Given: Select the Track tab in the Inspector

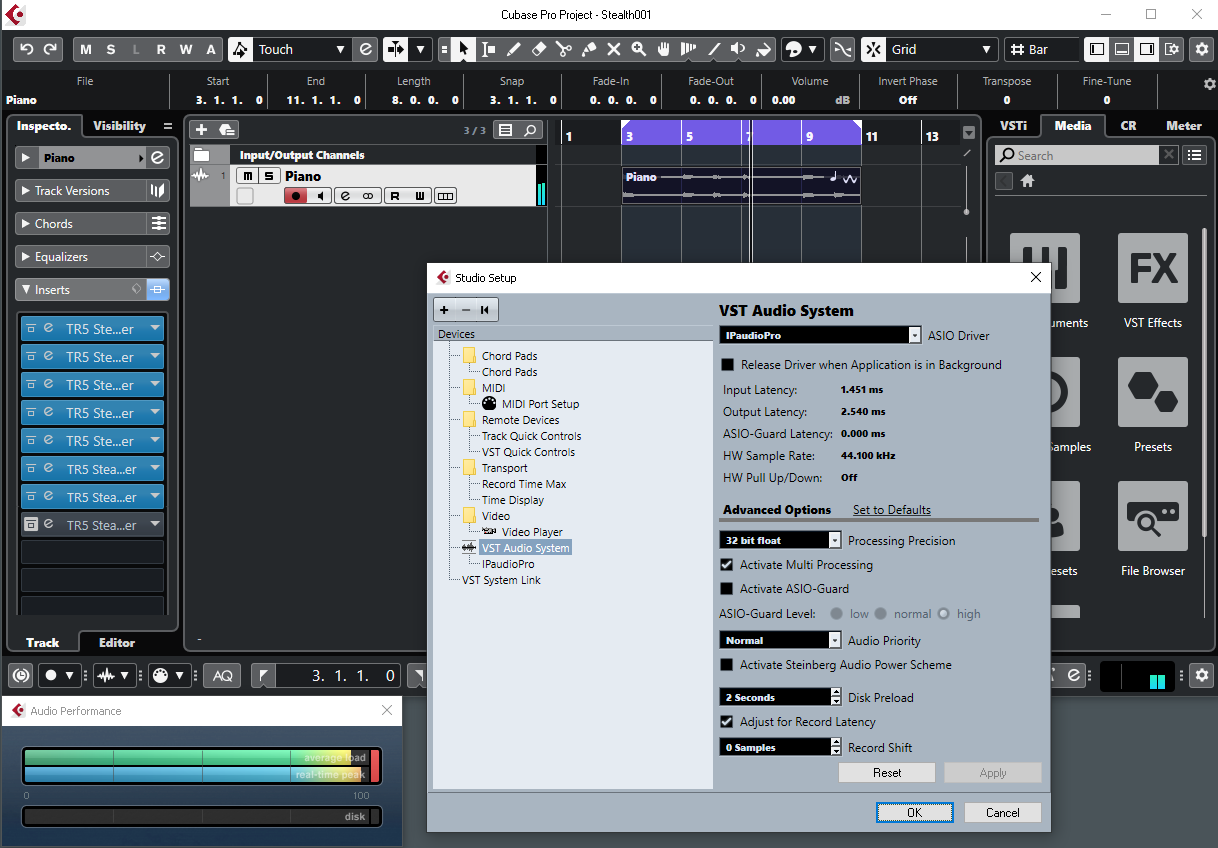Looking at the screenshot, I should [43, 643].
